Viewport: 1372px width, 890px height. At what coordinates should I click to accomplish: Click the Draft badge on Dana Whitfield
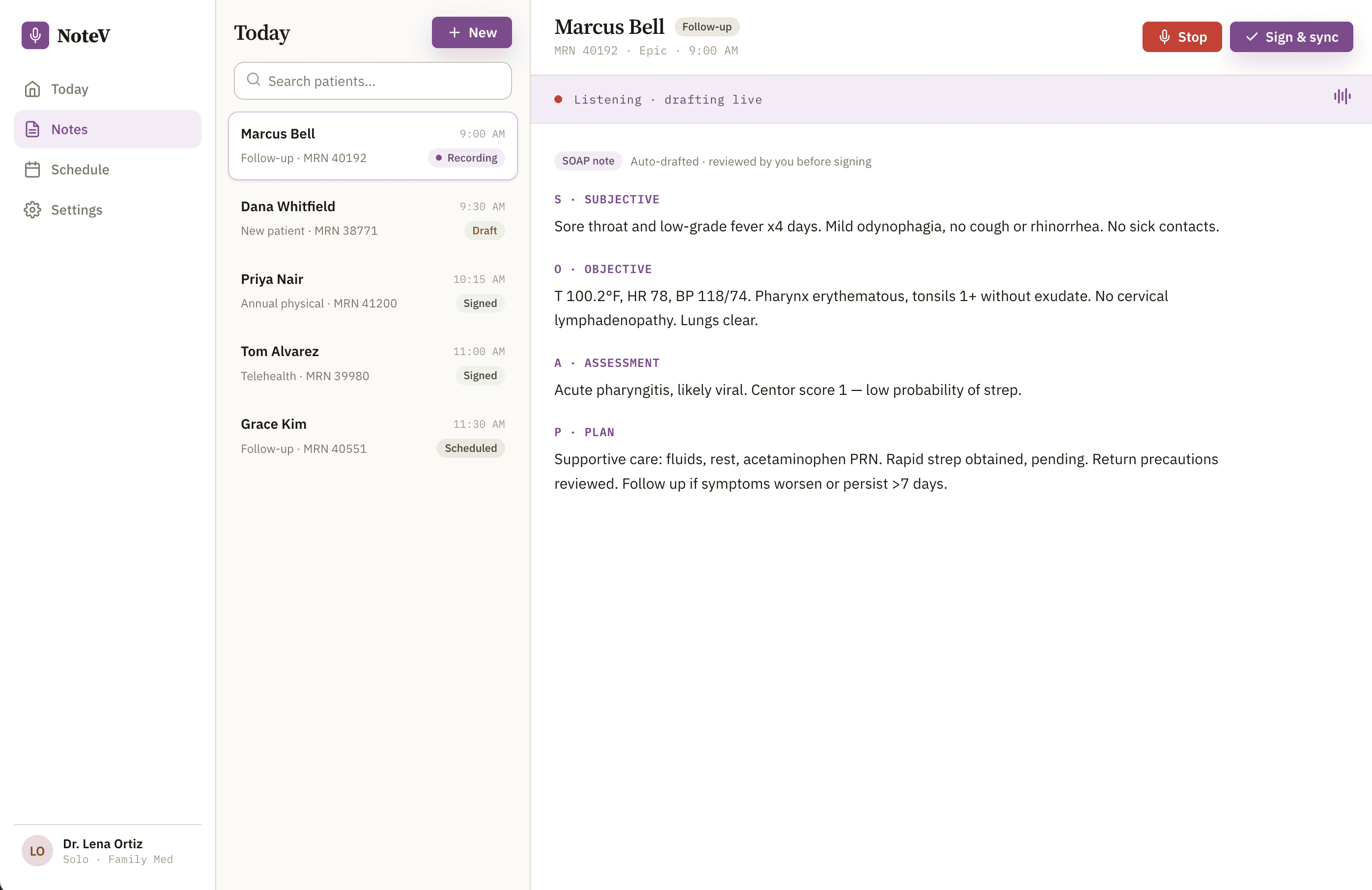484,230
